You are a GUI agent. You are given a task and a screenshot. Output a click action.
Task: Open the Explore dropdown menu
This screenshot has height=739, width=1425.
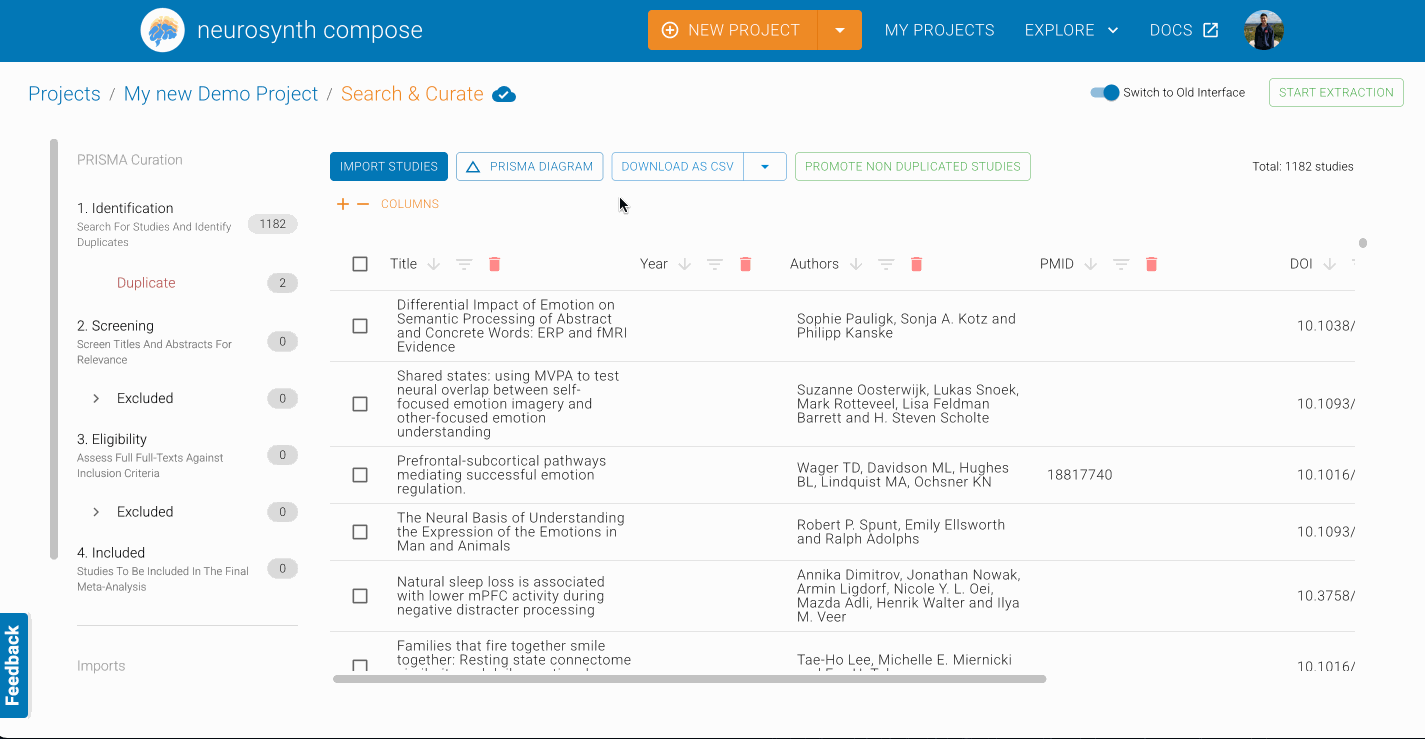point(1072,30)
